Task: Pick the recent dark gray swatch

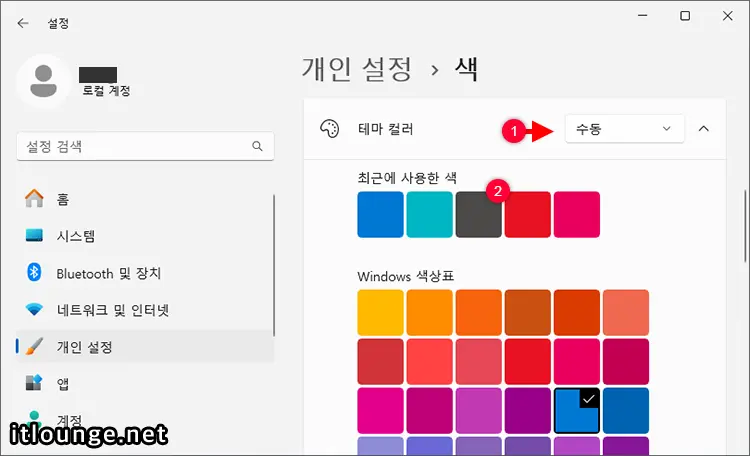Action: coord(478,214)
